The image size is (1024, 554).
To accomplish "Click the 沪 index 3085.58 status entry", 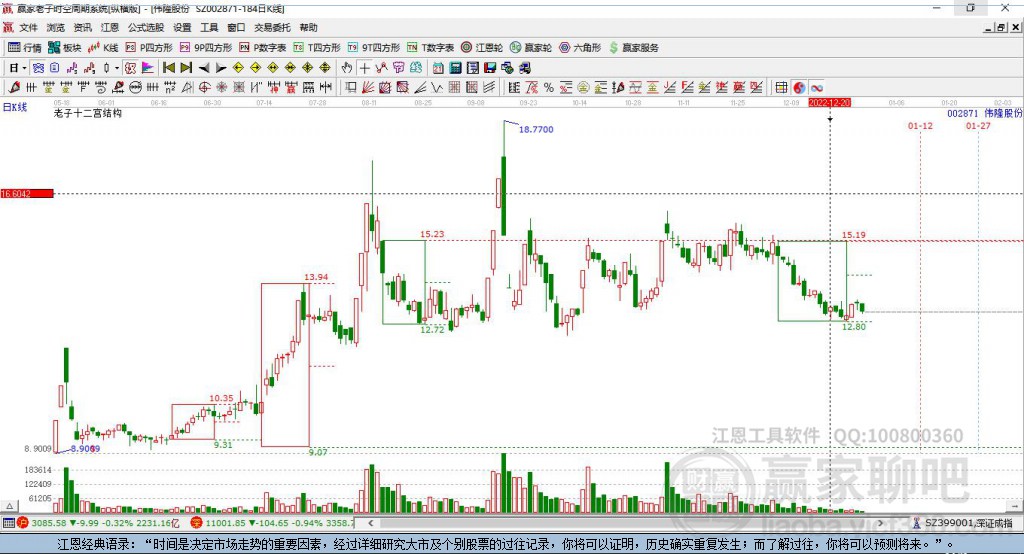I will (x=99, y=523).
